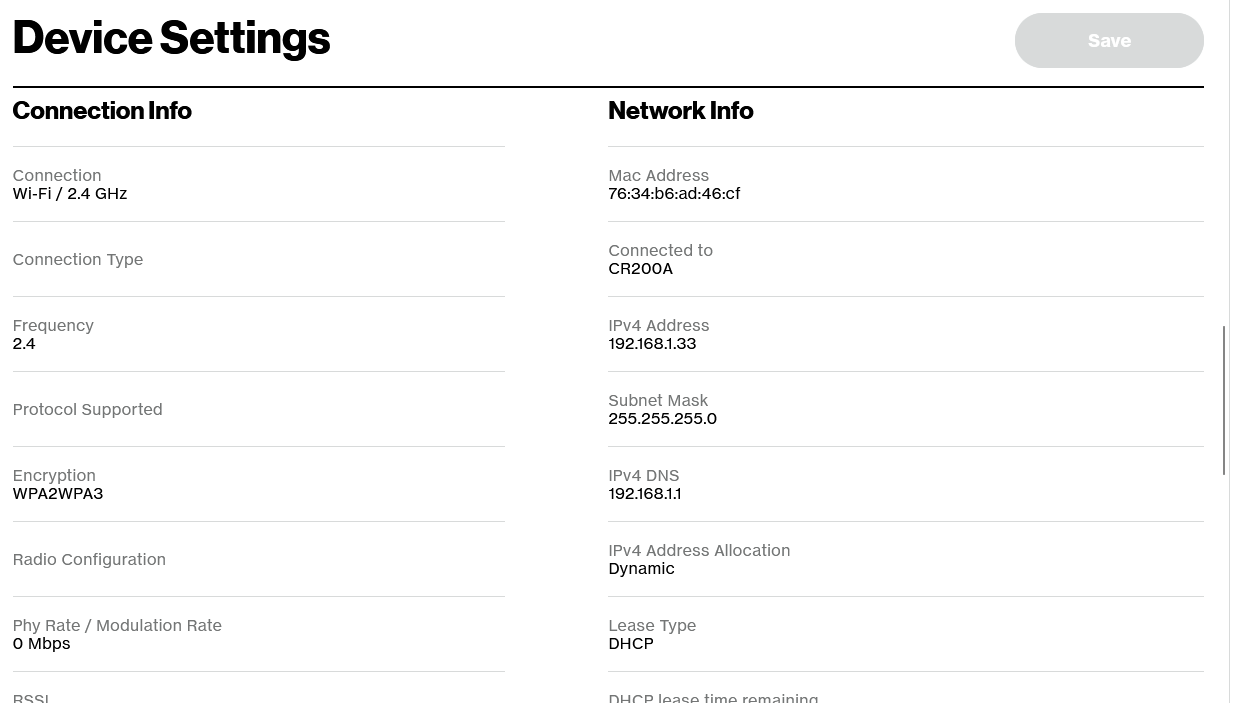Viewport: 1252px width, 703px height.
Task: Click the Mac Address value 76:34:b6:ad:46:cf
Action: tap(674, 194)
